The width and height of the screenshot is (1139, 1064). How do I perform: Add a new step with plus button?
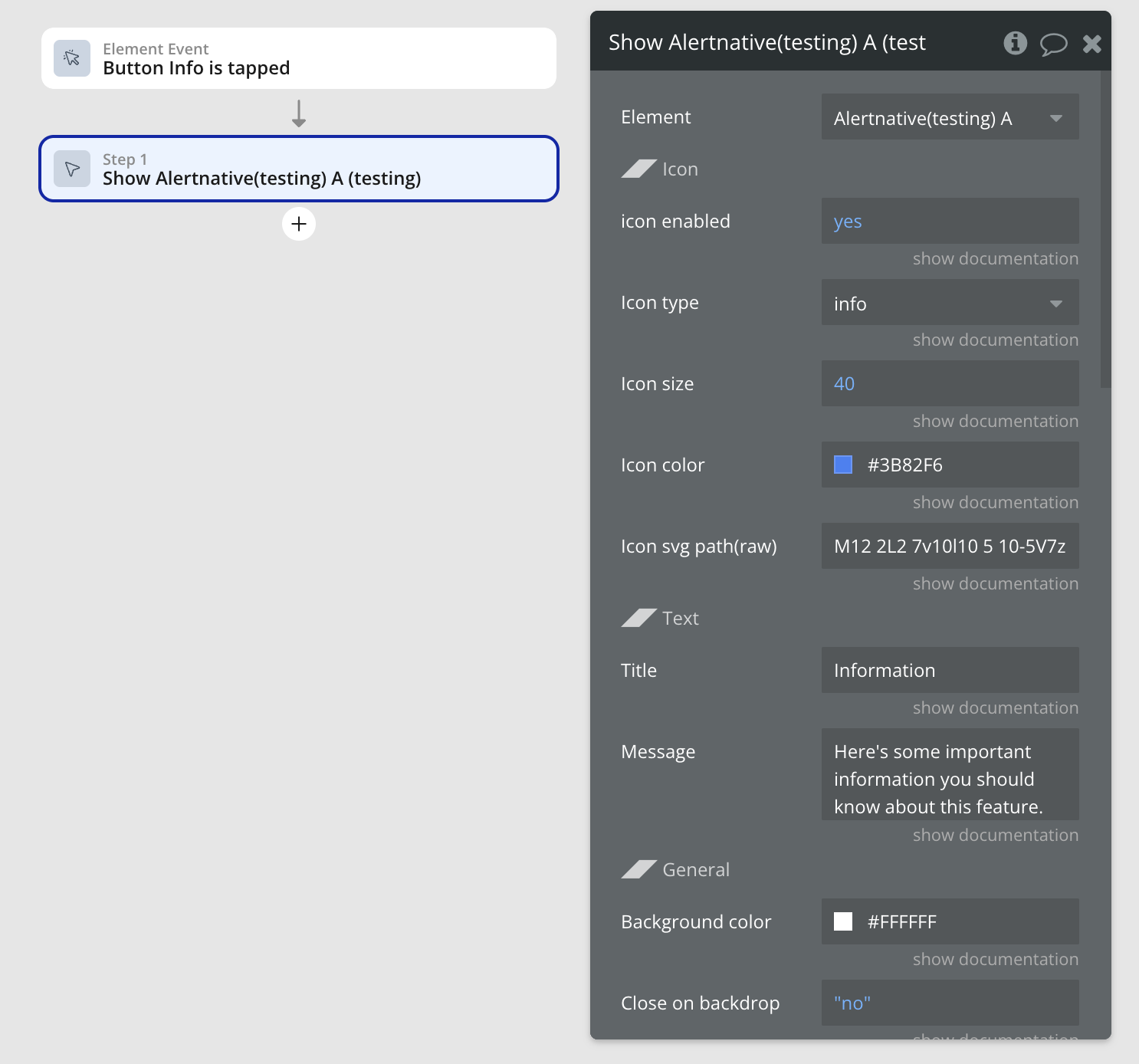click(299, 224)
